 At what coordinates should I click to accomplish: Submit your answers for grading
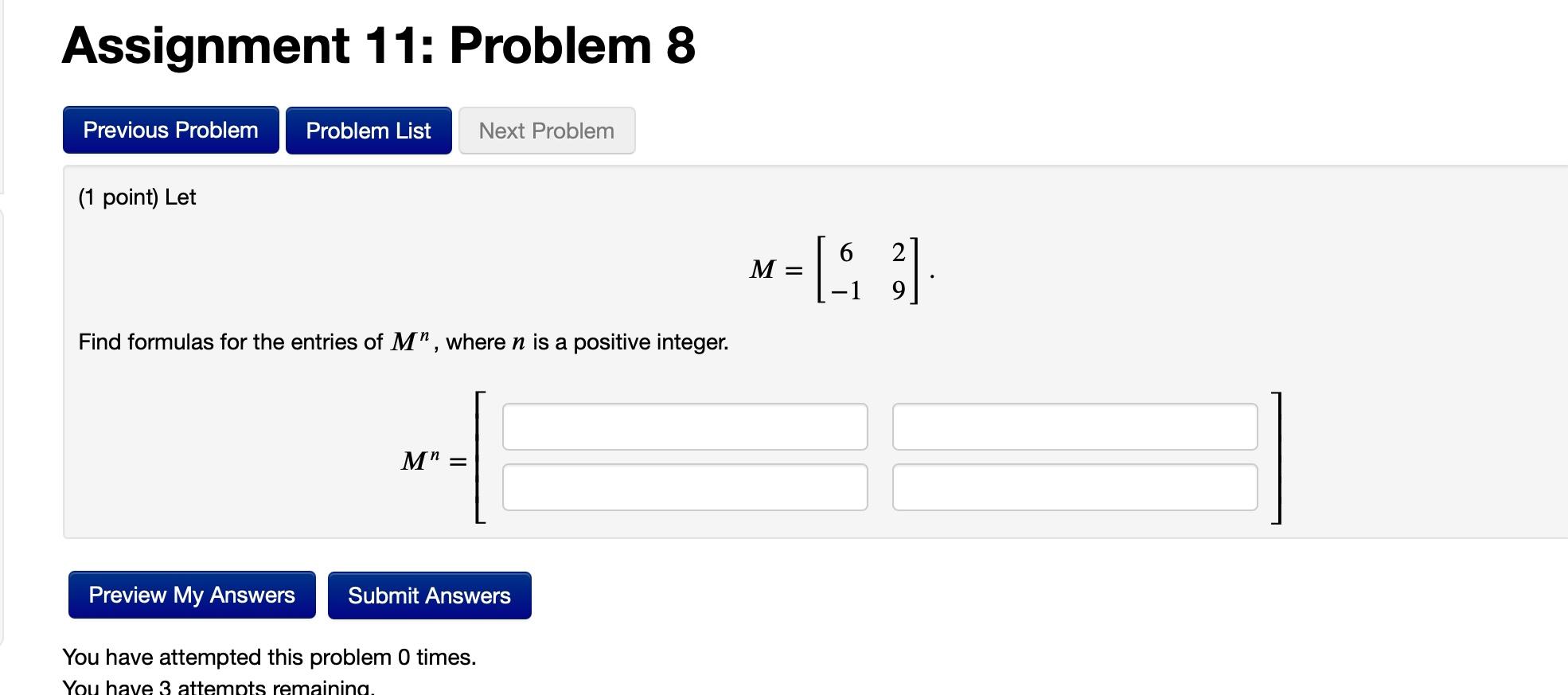tap(429, 595)
